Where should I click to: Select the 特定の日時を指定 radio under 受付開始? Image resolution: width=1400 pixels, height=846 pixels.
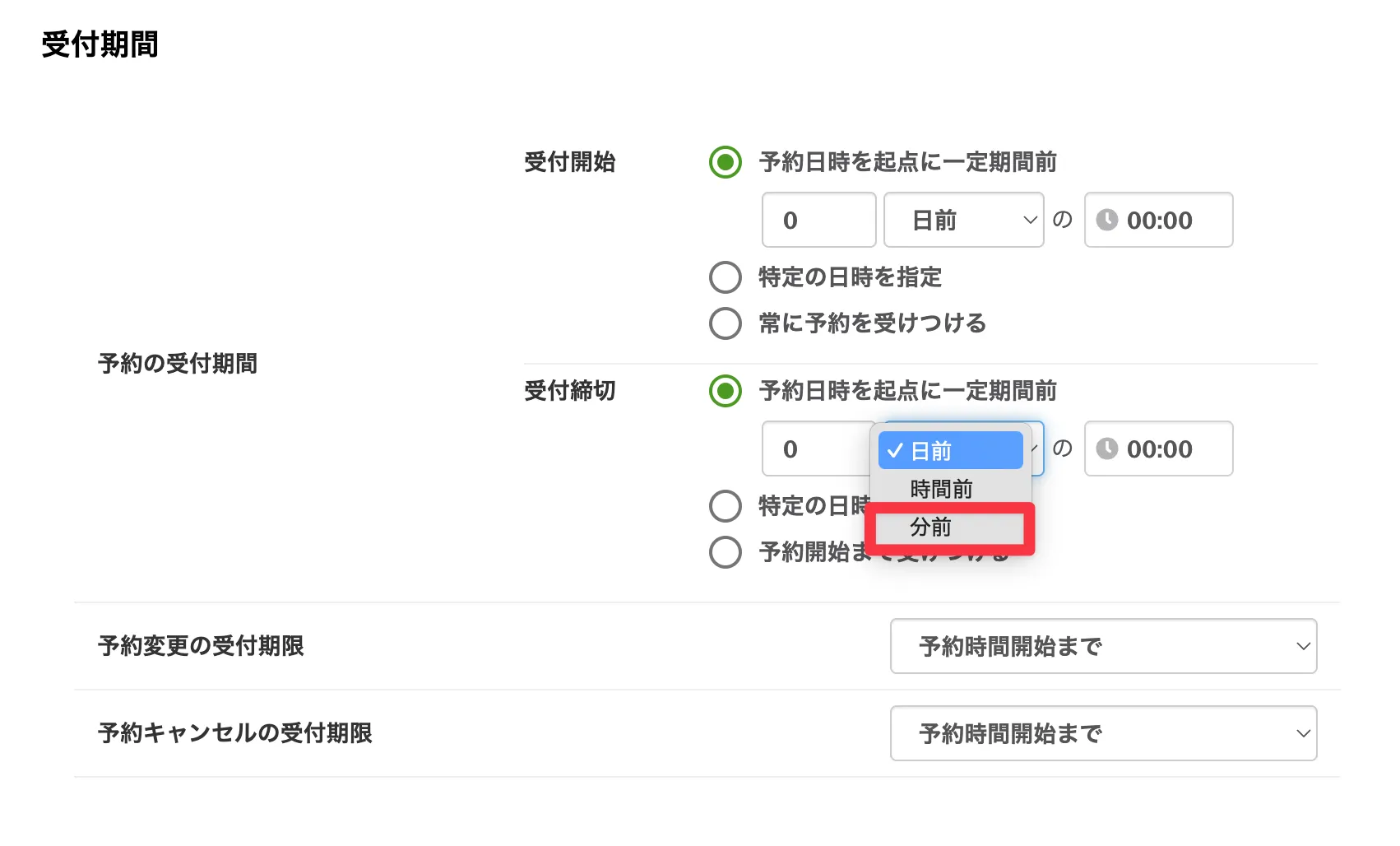(725, 278)
